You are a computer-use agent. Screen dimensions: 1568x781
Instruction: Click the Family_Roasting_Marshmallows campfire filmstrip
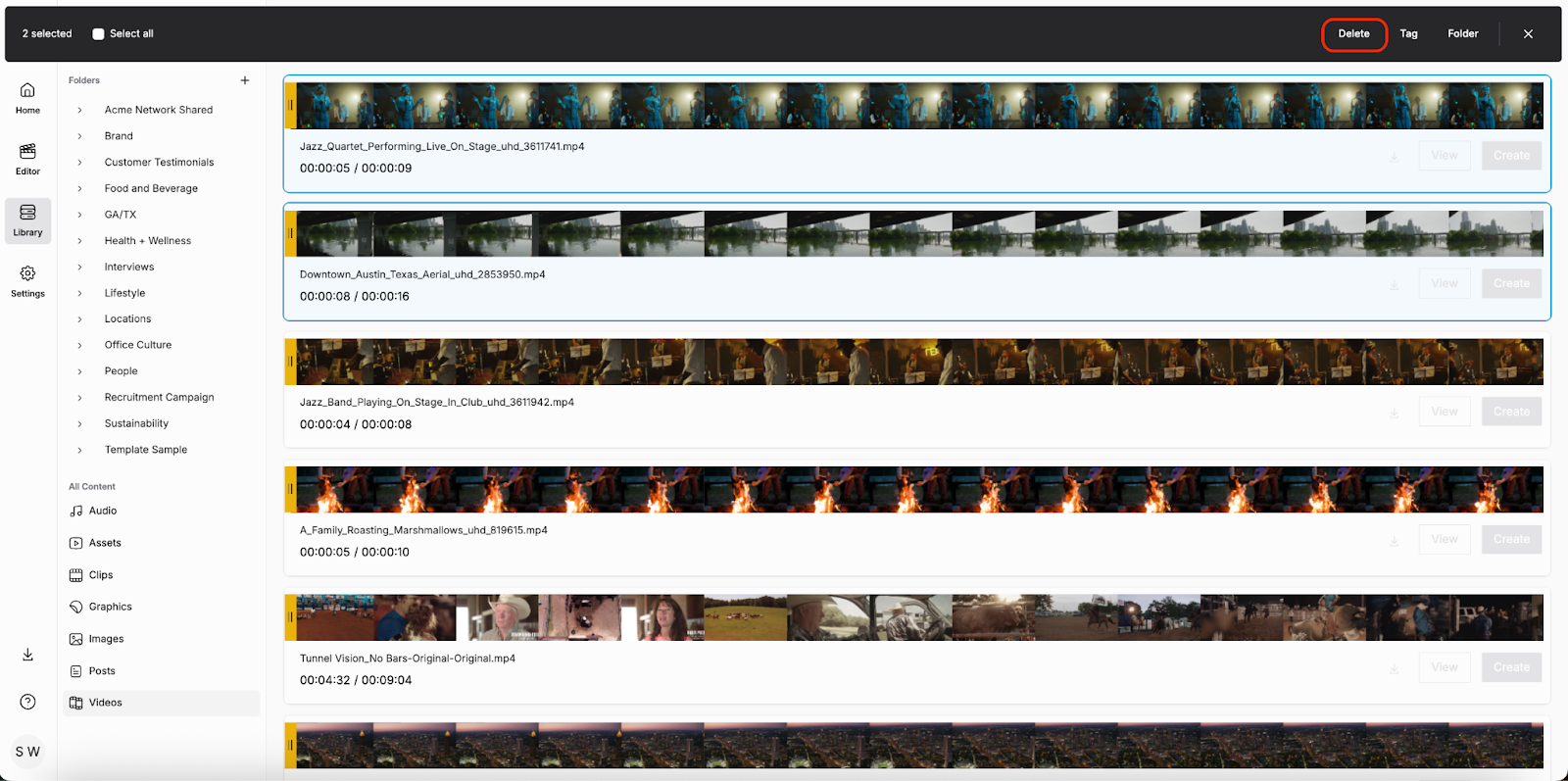tap(919, 489)
